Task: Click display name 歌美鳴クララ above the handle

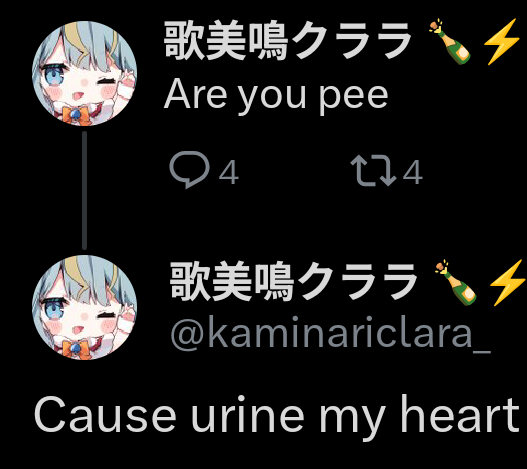Action: pos(293,281)
